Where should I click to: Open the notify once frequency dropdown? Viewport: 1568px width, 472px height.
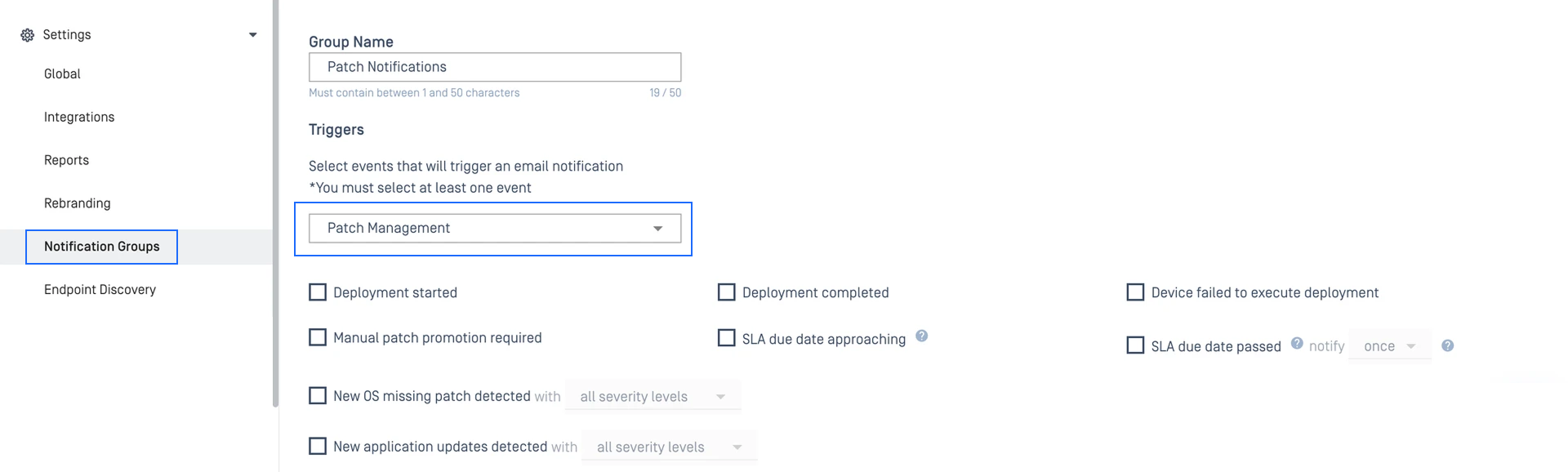pyautogui.click(x=1390, y=345)
